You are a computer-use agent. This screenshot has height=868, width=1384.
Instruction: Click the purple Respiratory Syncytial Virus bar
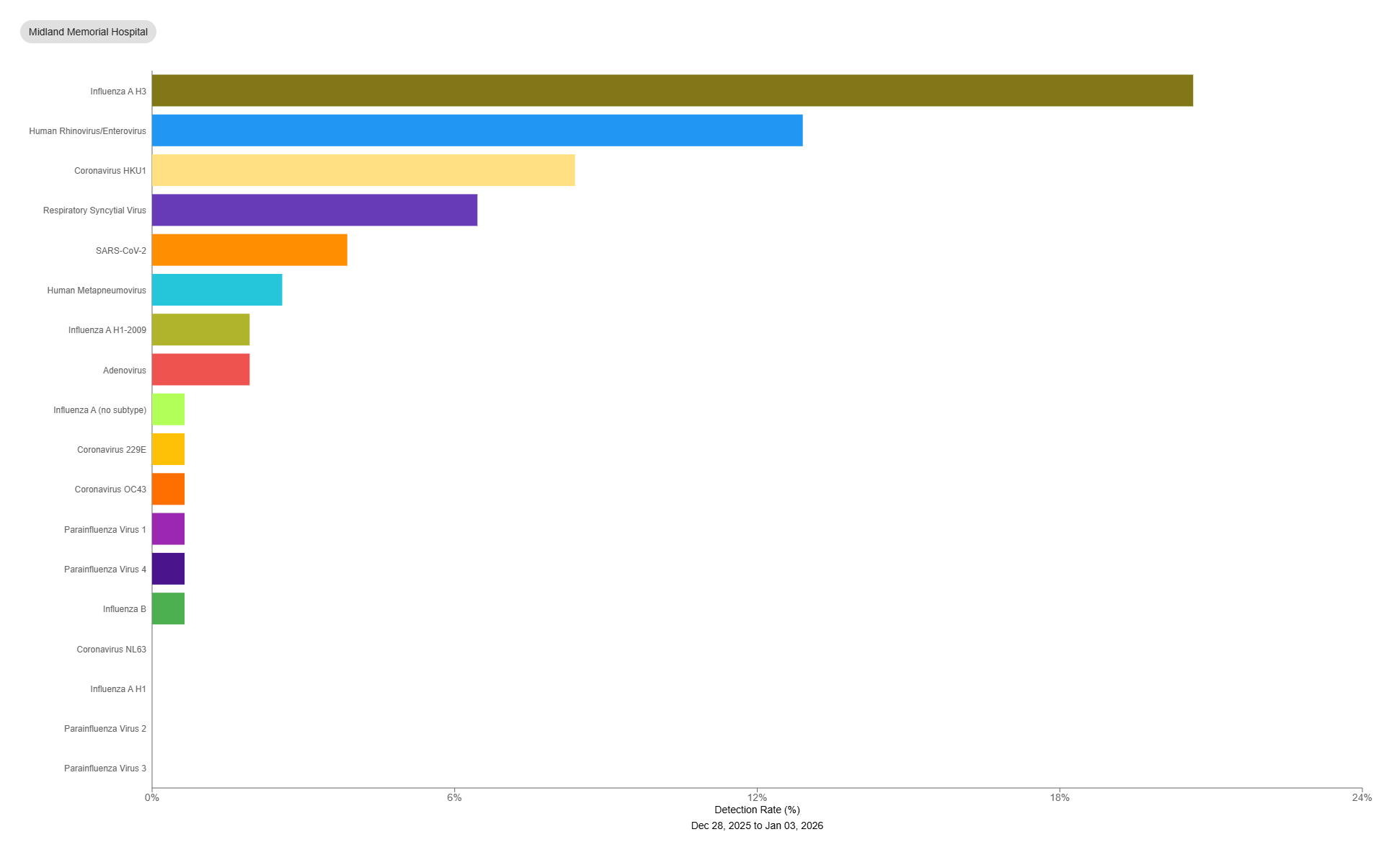point(314,210)
